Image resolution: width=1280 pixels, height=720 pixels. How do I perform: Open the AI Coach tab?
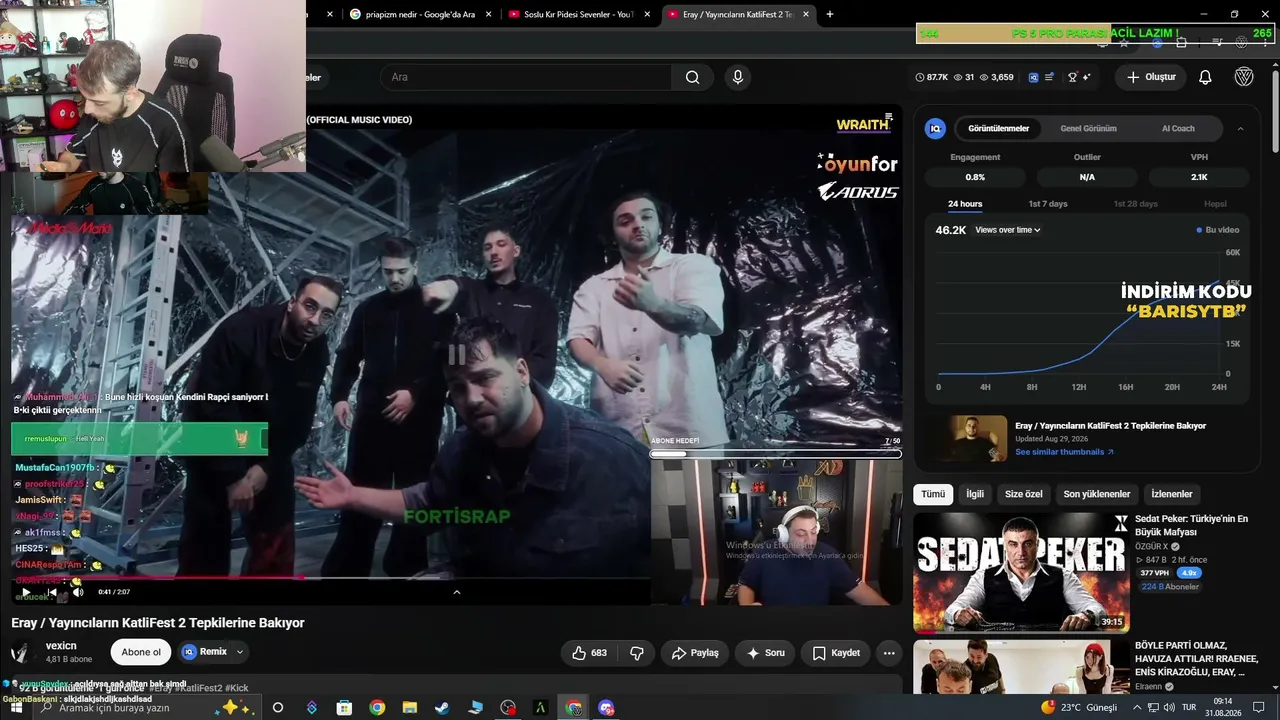(x=1178, y=128)
